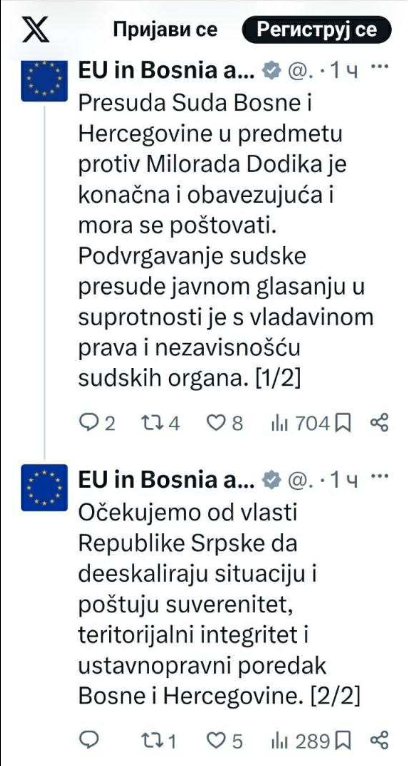Click the Пријави се login link

coord(165,30)
